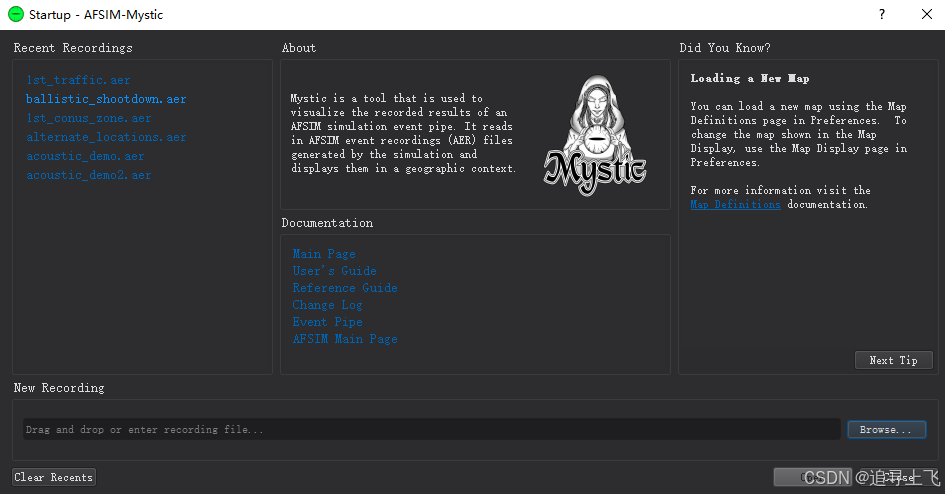945x494 pixels.
Task: Click the 'Recent Recordings' section label
Action: tap(73, 48)
